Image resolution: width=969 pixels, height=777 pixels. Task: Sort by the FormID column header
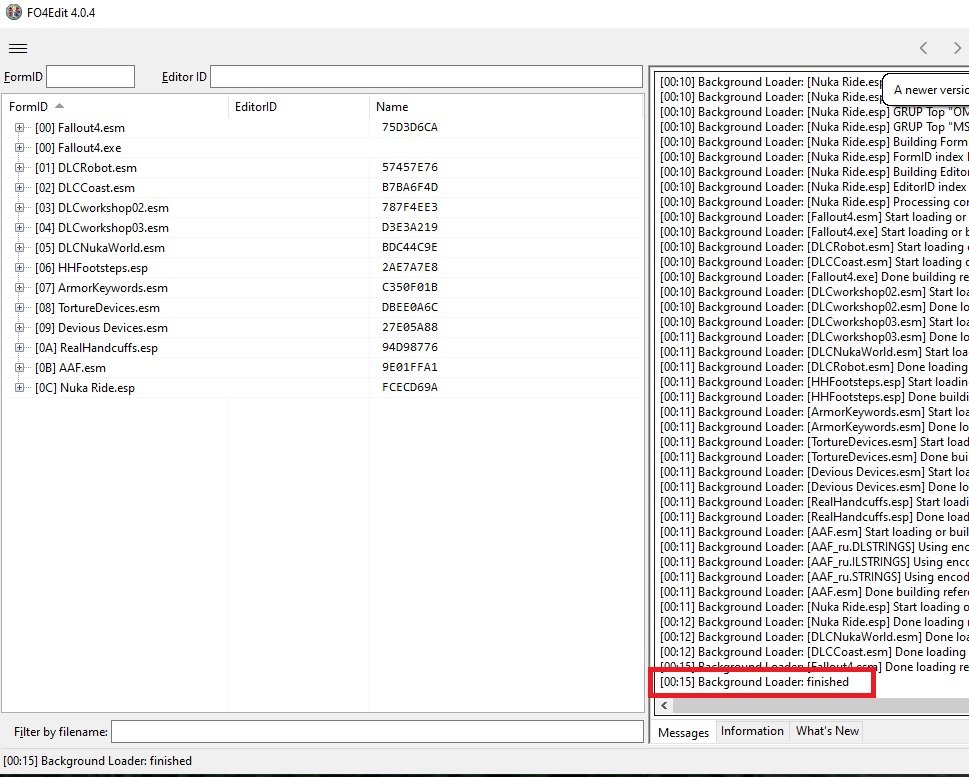click(28, 107)
